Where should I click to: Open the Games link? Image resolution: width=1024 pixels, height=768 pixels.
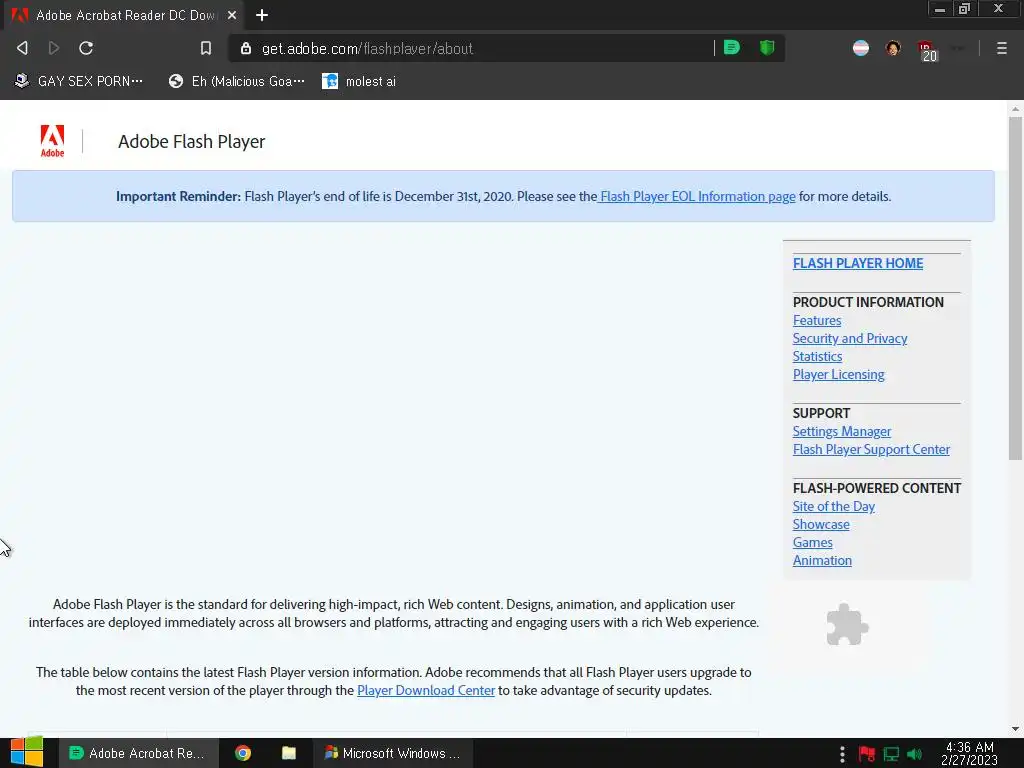pos(812,543)
